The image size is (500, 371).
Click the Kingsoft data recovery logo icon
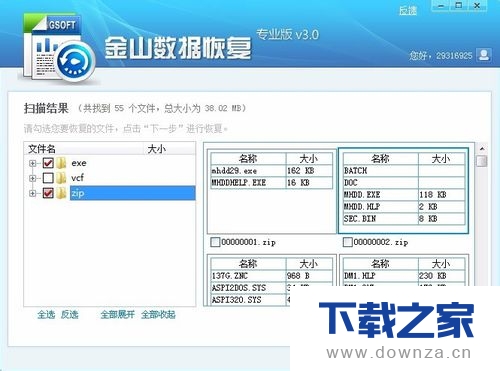59,48
